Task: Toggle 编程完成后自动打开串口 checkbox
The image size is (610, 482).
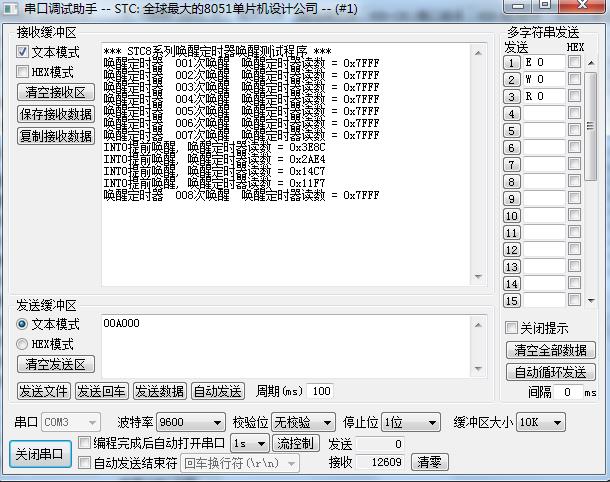Action: click(x=84, y=443)
